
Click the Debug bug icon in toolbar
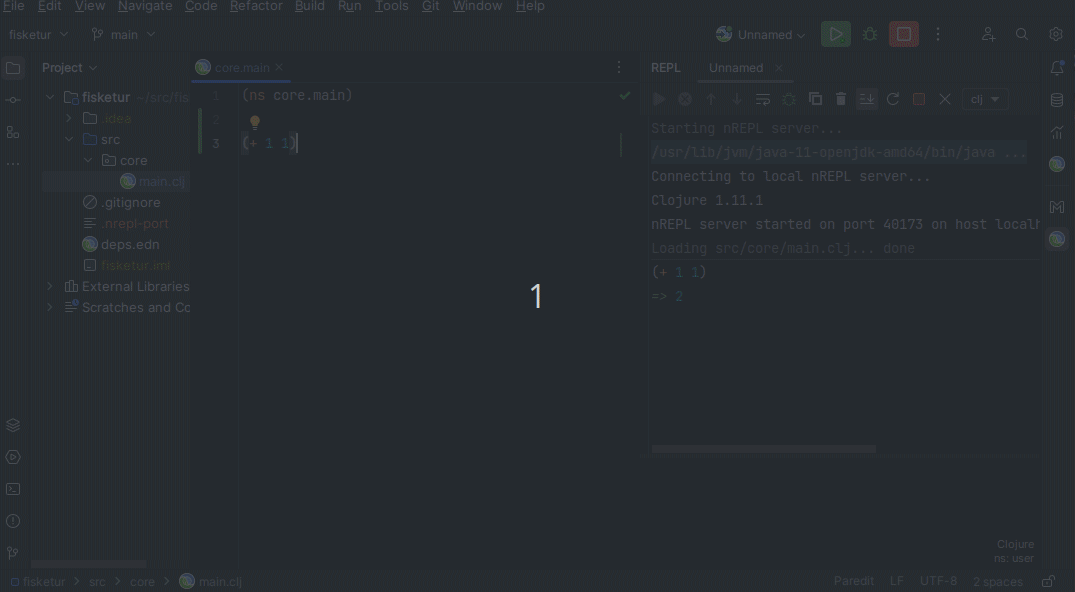[x=870, y=34]
